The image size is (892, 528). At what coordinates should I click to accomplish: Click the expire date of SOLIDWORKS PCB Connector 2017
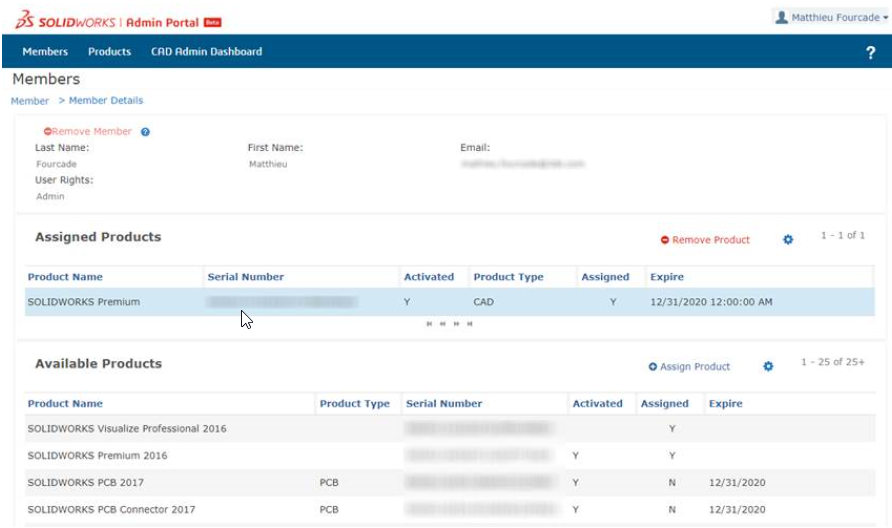click(737, 510)
